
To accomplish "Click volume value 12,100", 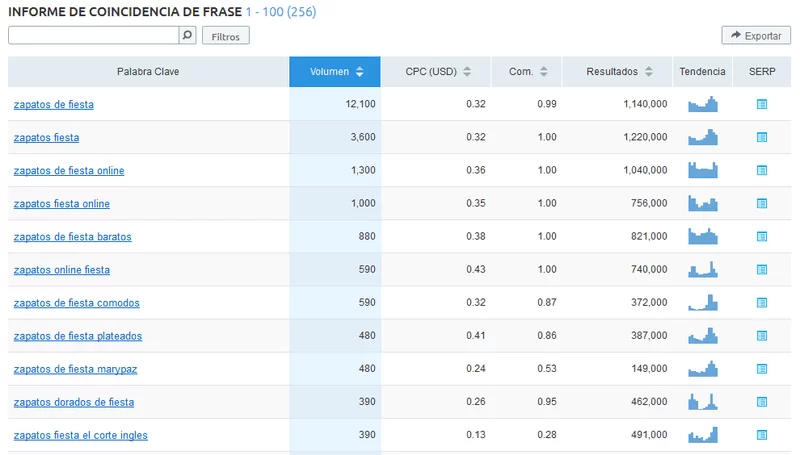I will 360,104.
